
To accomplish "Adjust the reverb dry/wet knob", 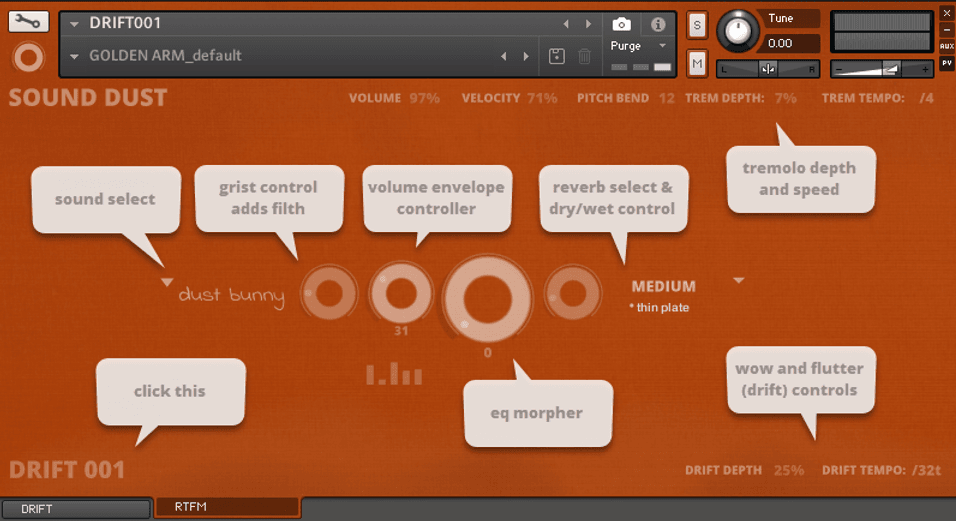I will tap(573, 293).
